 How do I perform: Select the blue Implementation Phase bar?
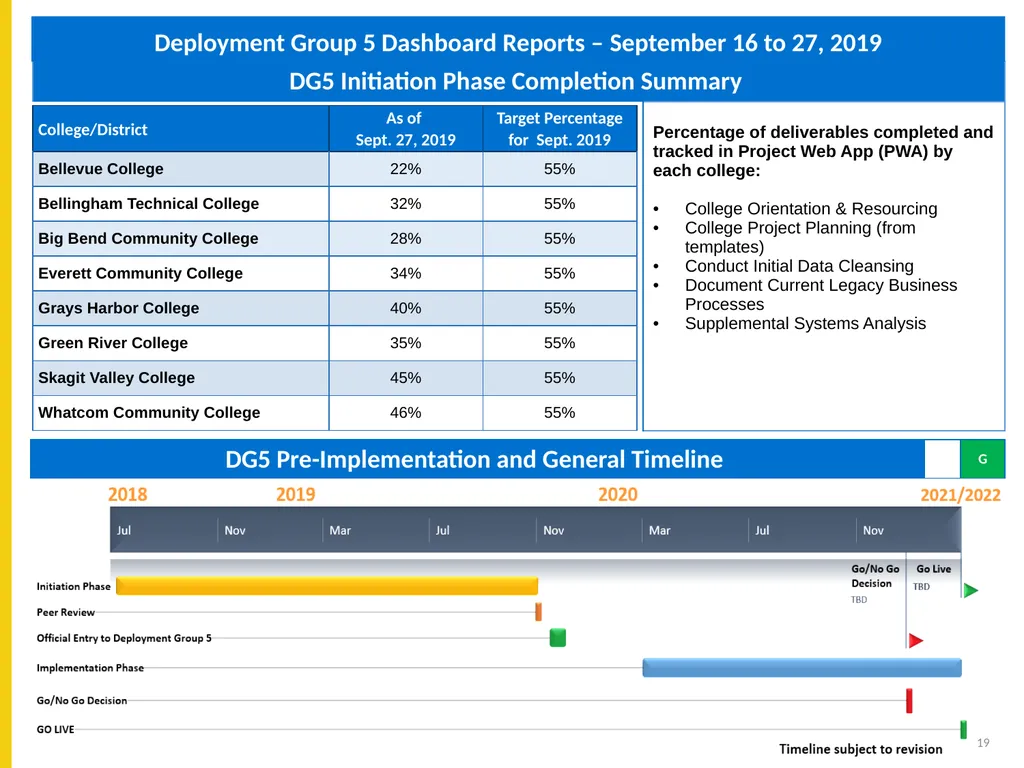click(802, 667)
